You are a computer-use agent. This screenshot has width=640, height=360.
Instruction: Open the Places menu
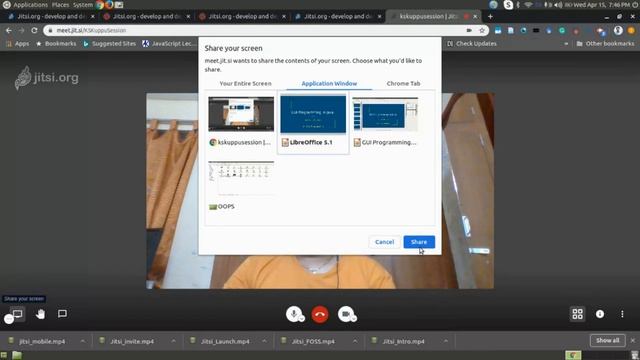[x=60, y=4]
